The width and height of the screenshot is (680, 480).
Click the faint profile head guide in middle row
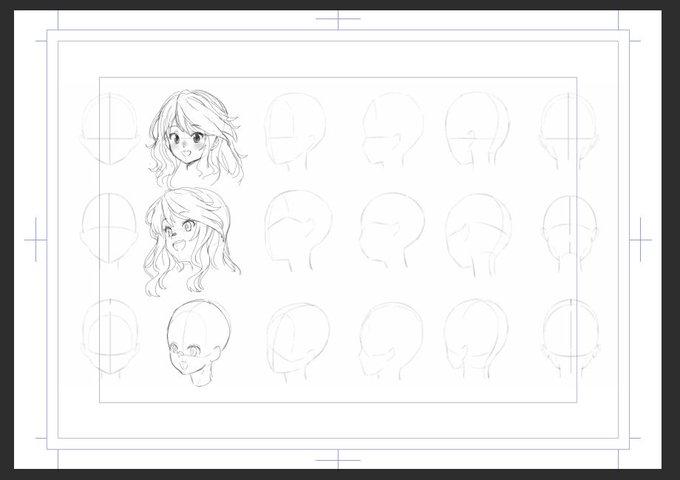point(392,231)
